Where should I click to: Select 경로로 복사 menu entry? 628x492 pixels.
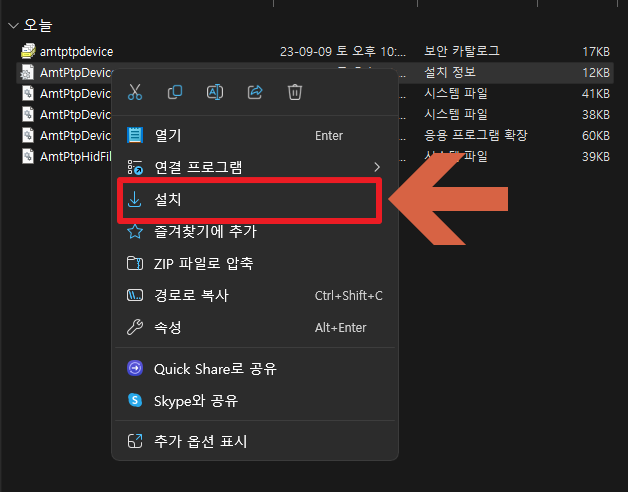[x=255, y=296]
